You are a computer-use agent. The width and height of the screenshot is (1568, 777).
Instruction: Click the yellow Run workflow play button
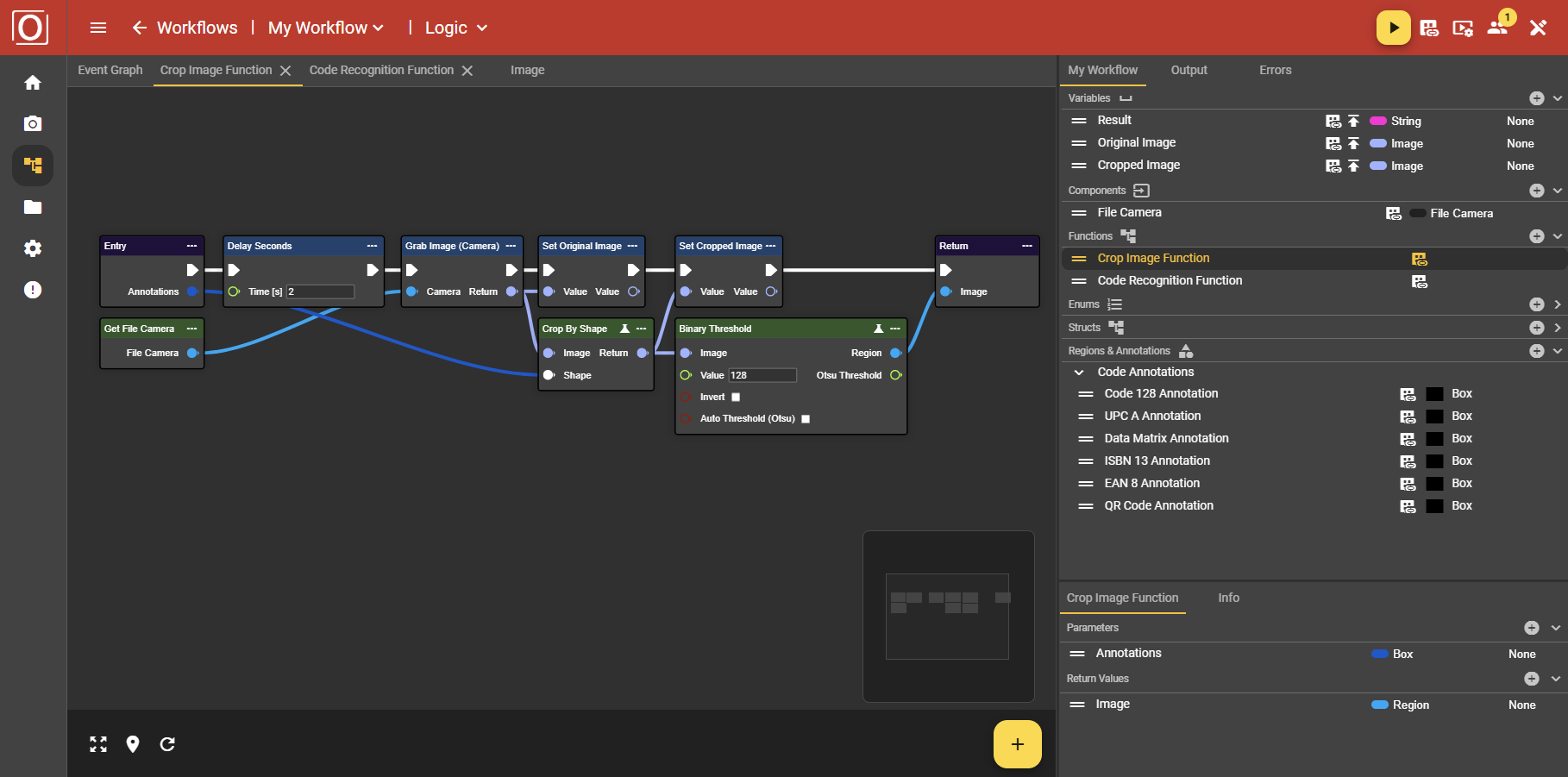click(1393, 28)
